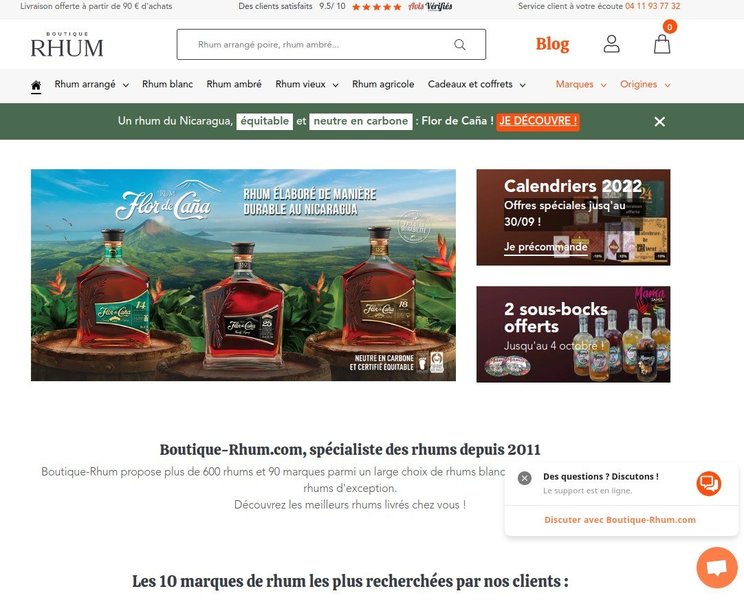Screen dimensions: 744x600
Task: Click the Flor de Caña hero banner
Action: tap(243, 275)
